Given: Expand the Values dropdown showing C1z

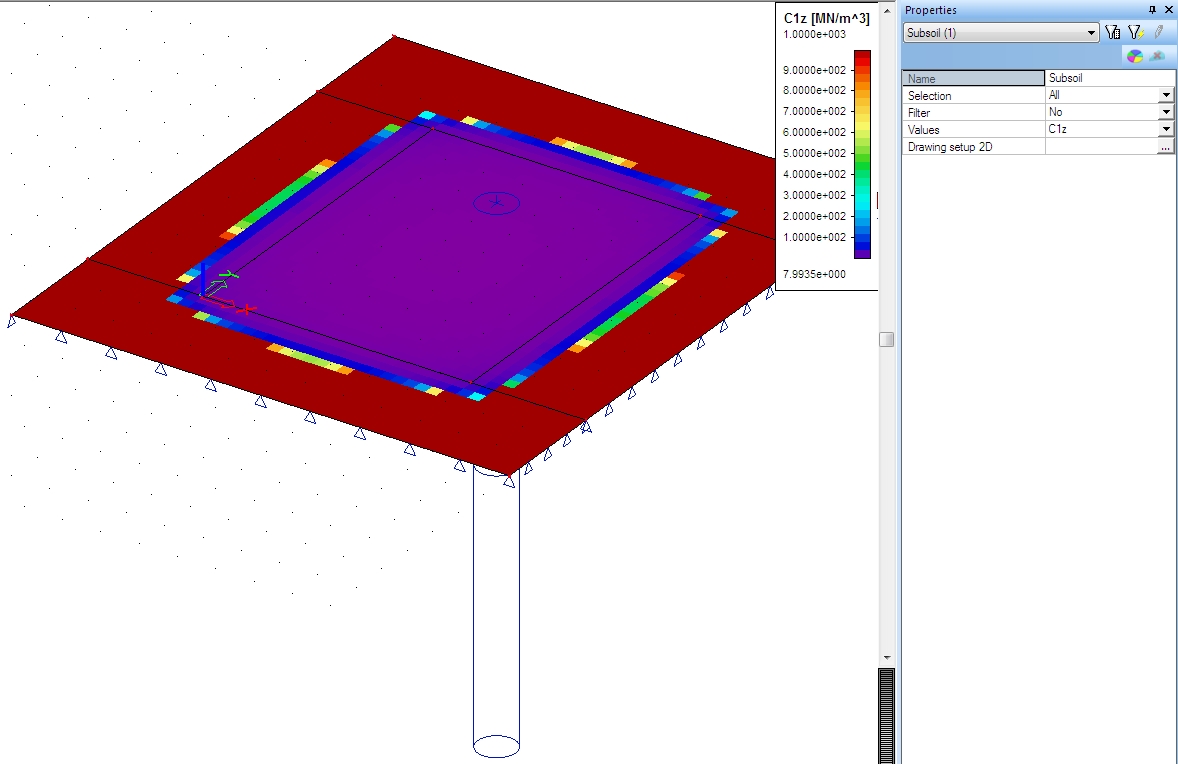Looking at the screenshot, I should [x=1165, y=130].
